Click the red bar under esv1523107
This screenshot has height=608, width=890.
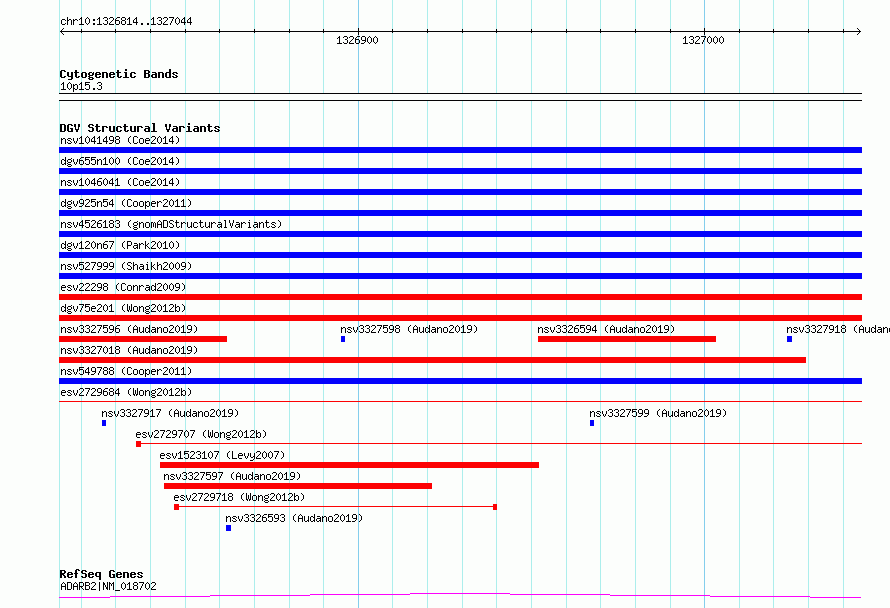(x=349, y=465)
